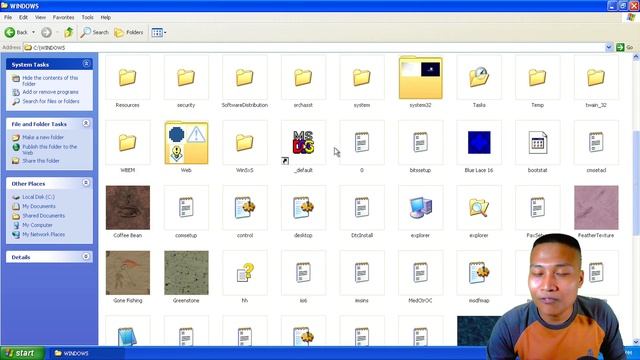The height and width of the screenshot is (360, 640).
Task: Expand the Address bar dropdown
Action: click(x=609, y=47)
